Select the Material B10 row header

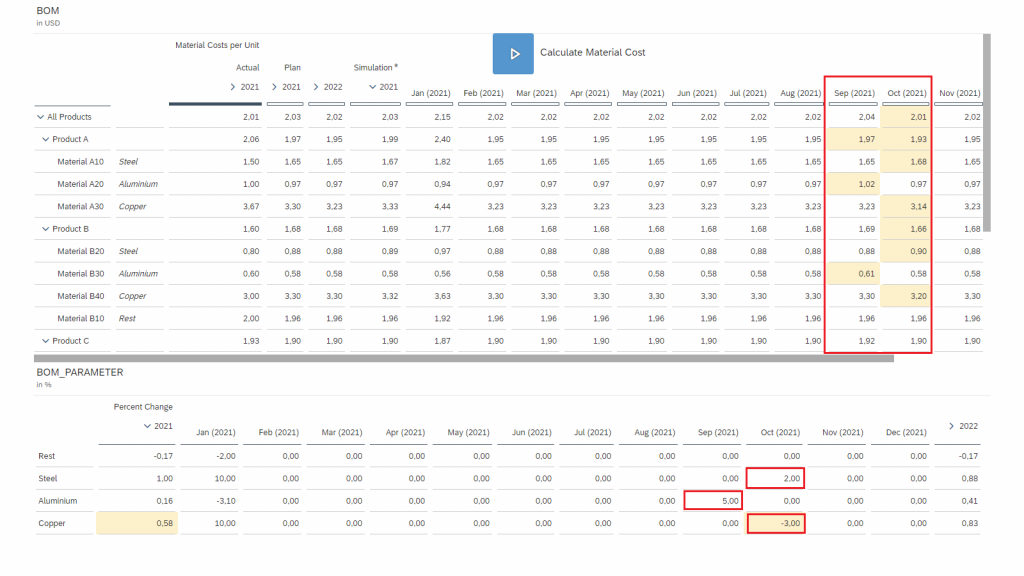[x=80, y=319]
